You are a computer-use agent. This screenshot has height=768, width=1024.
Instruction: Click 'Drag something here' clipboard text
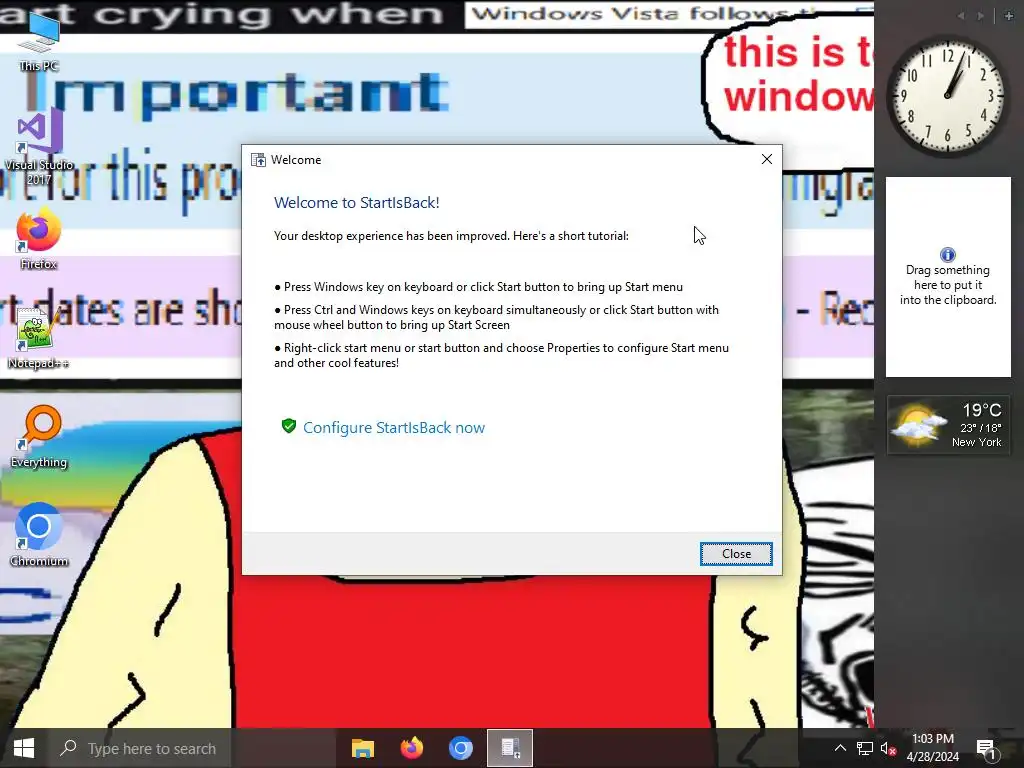(x=948, y=285)
